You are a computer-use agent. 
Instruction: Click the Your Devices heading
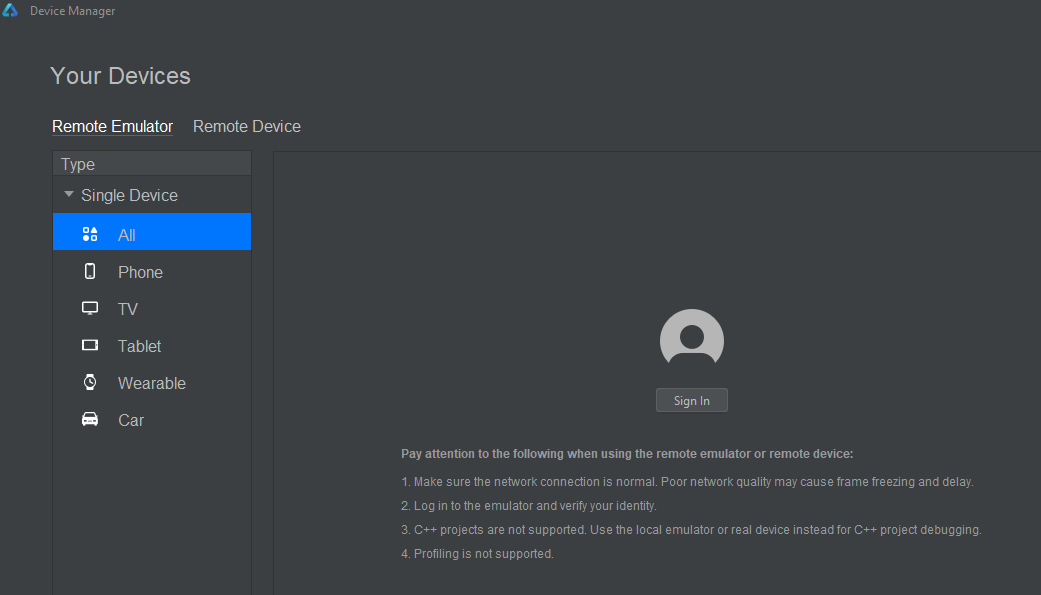(120, 76)
